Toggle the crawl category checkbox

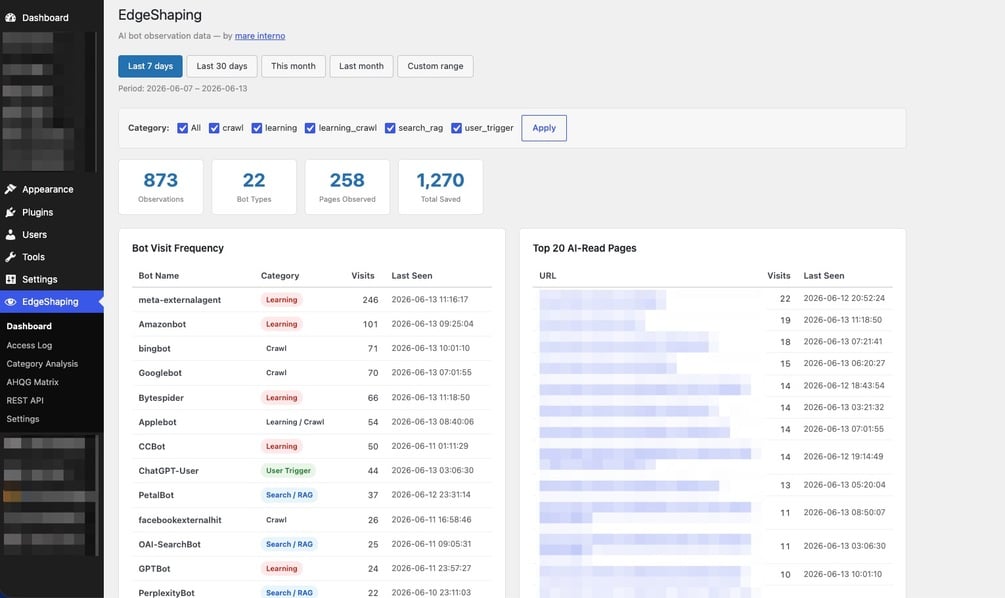coord(214,128)
